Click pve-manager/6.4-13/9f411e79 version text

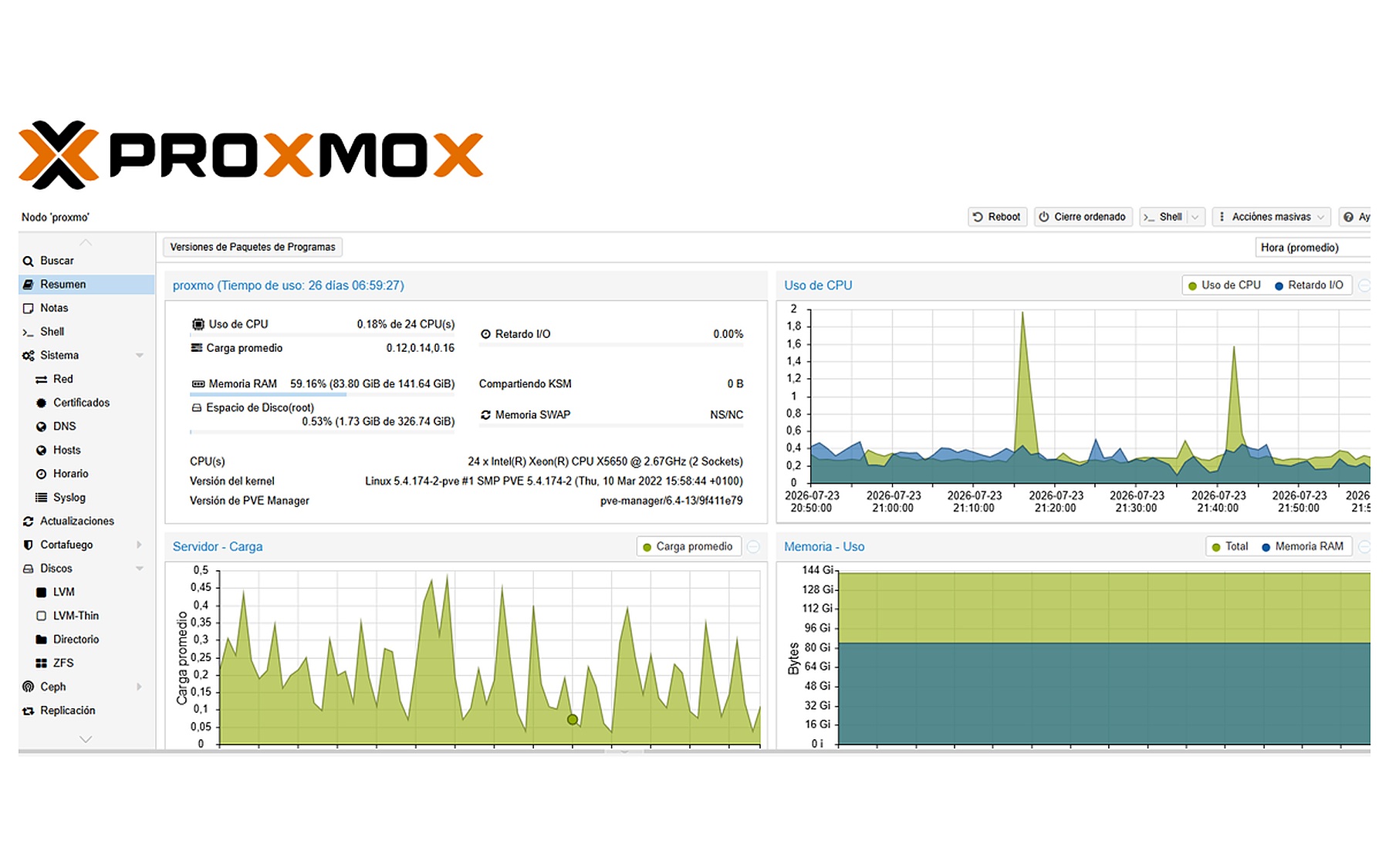(671, 502)
